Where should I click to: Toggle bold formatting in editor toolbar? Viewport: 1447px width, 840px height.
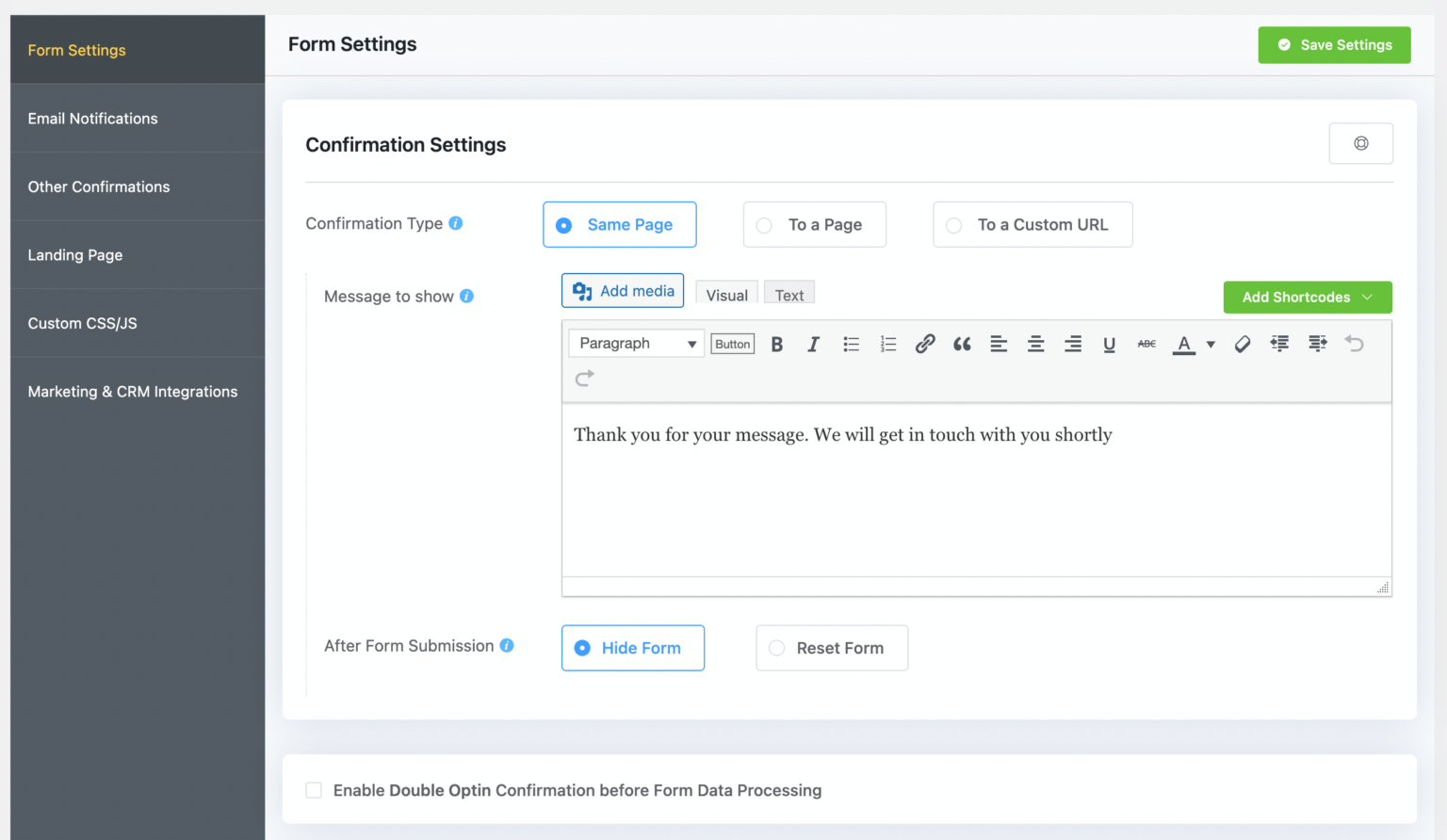click(x=777, y=344)
